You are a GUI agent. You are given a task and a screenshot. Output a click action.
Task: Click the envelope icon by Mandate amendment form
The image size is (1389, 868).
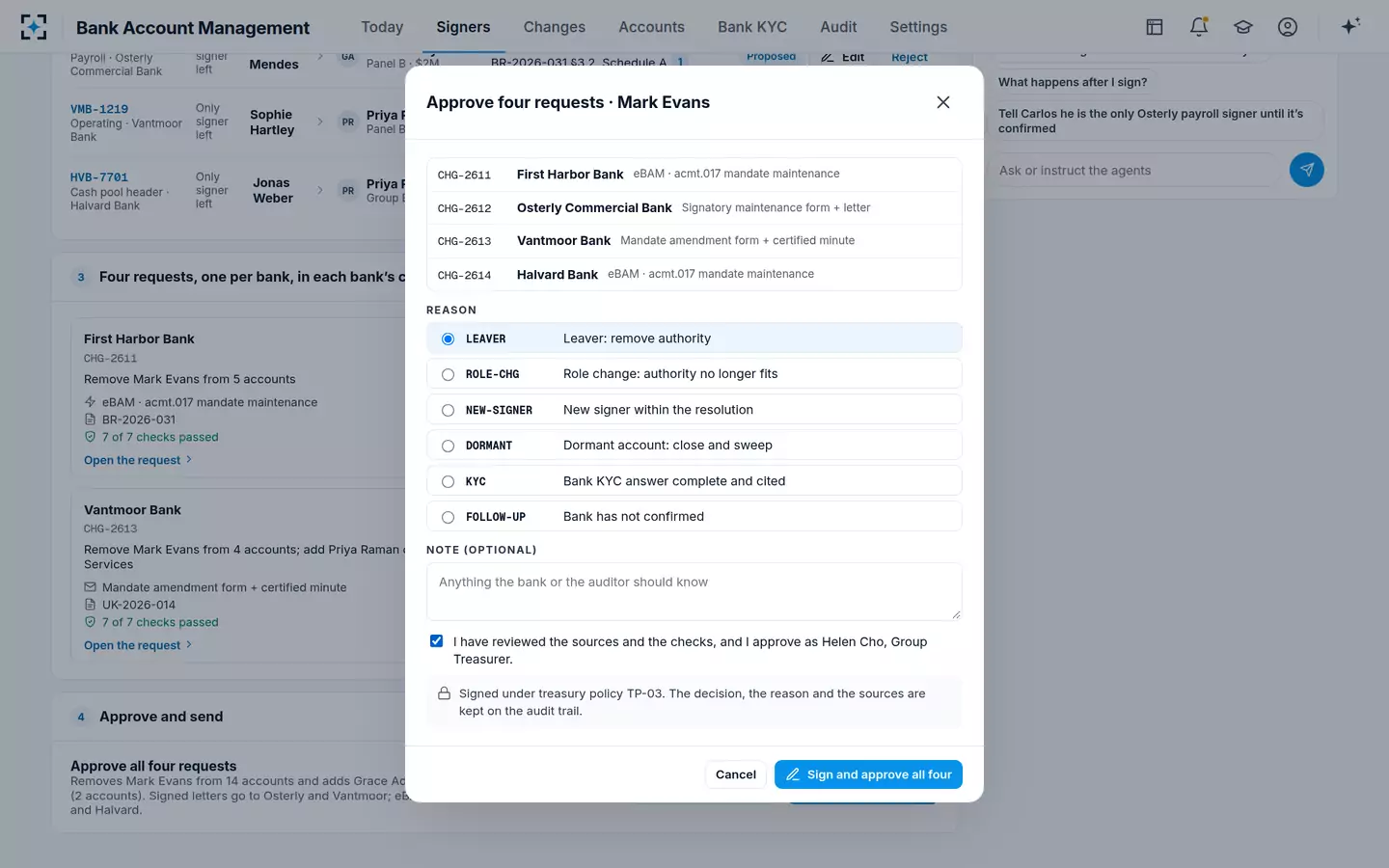[x=90, y=587]
